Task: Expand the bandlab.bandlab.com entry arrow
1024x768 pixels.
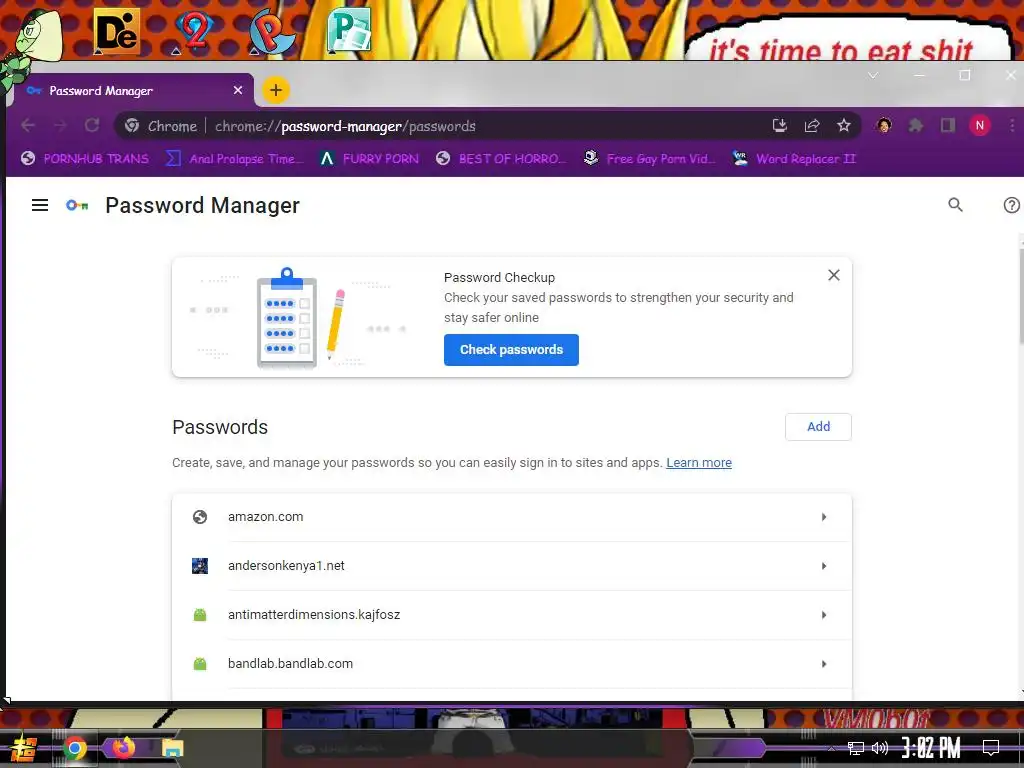Action: 824,664
